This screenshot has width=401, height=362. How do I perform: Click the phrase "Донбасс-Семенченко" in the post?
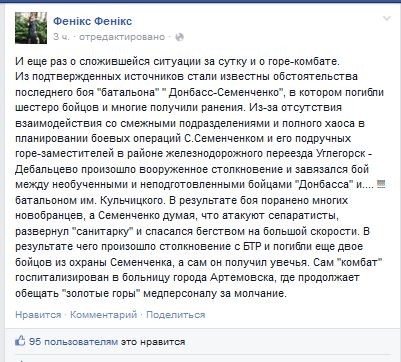tap(225, 92)
